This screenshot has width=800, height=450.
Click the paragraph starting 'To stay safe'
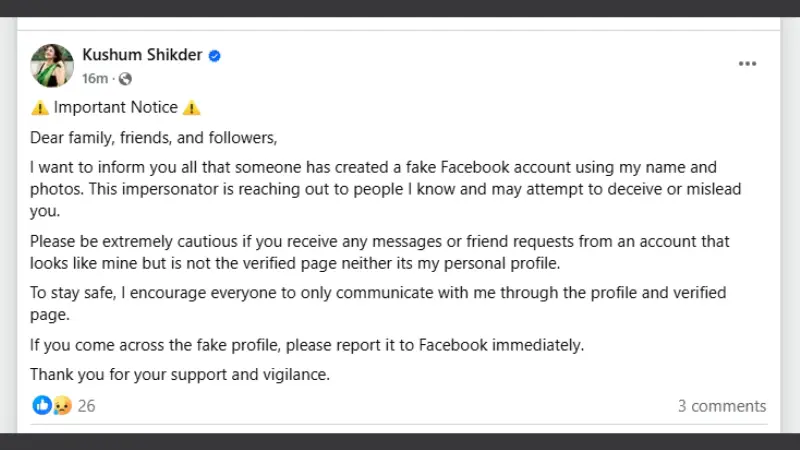coord(378,304)
